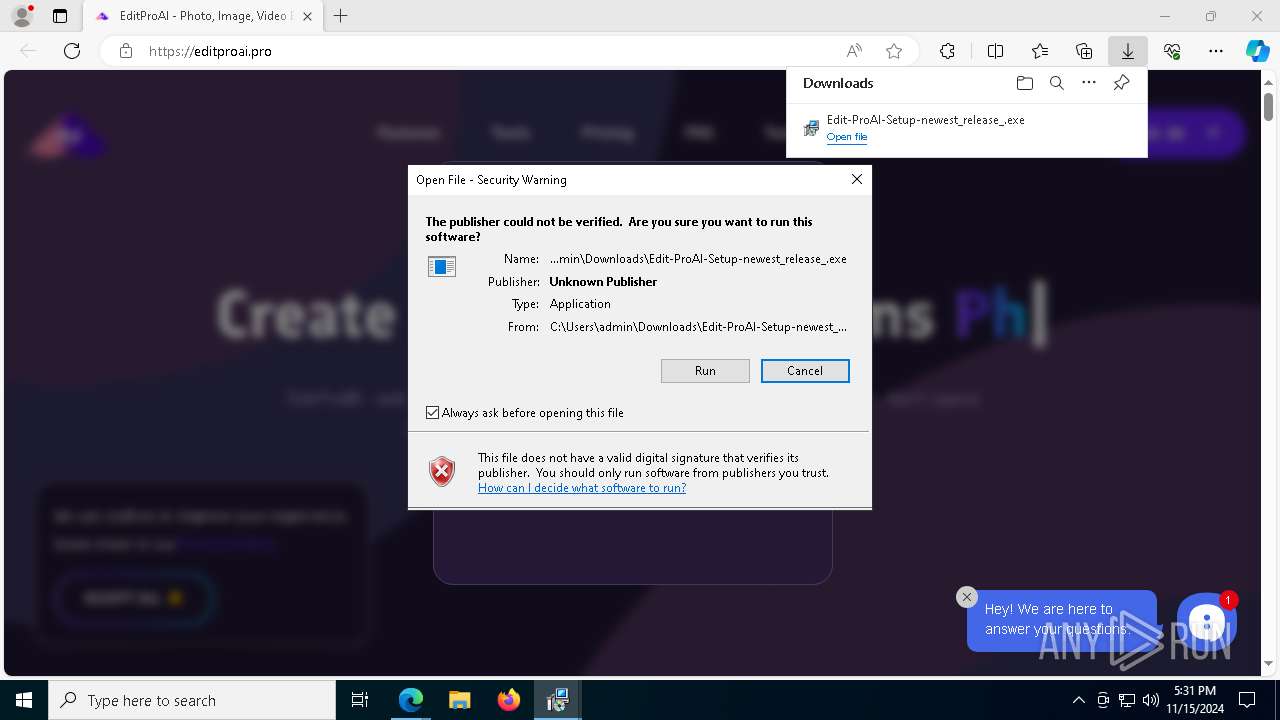This screenshot has width=1280, height=720.
Task: Show hidden system tray icons
Action: pos(1078,700)
